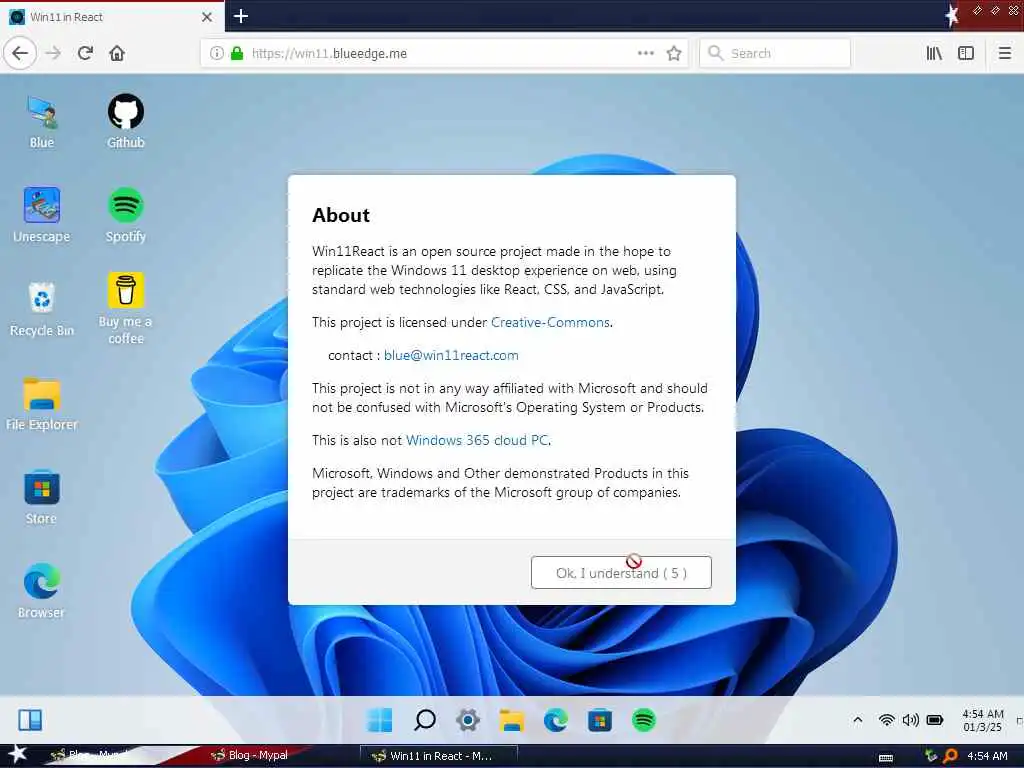
Task: Open the Store desktop icon
Action: point(41,498)
